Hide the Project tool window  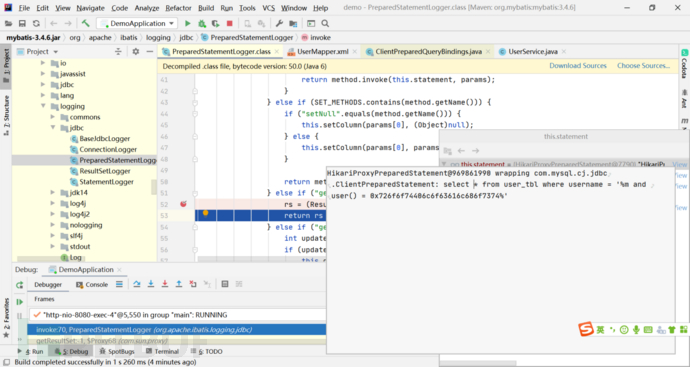coord(150,51)
